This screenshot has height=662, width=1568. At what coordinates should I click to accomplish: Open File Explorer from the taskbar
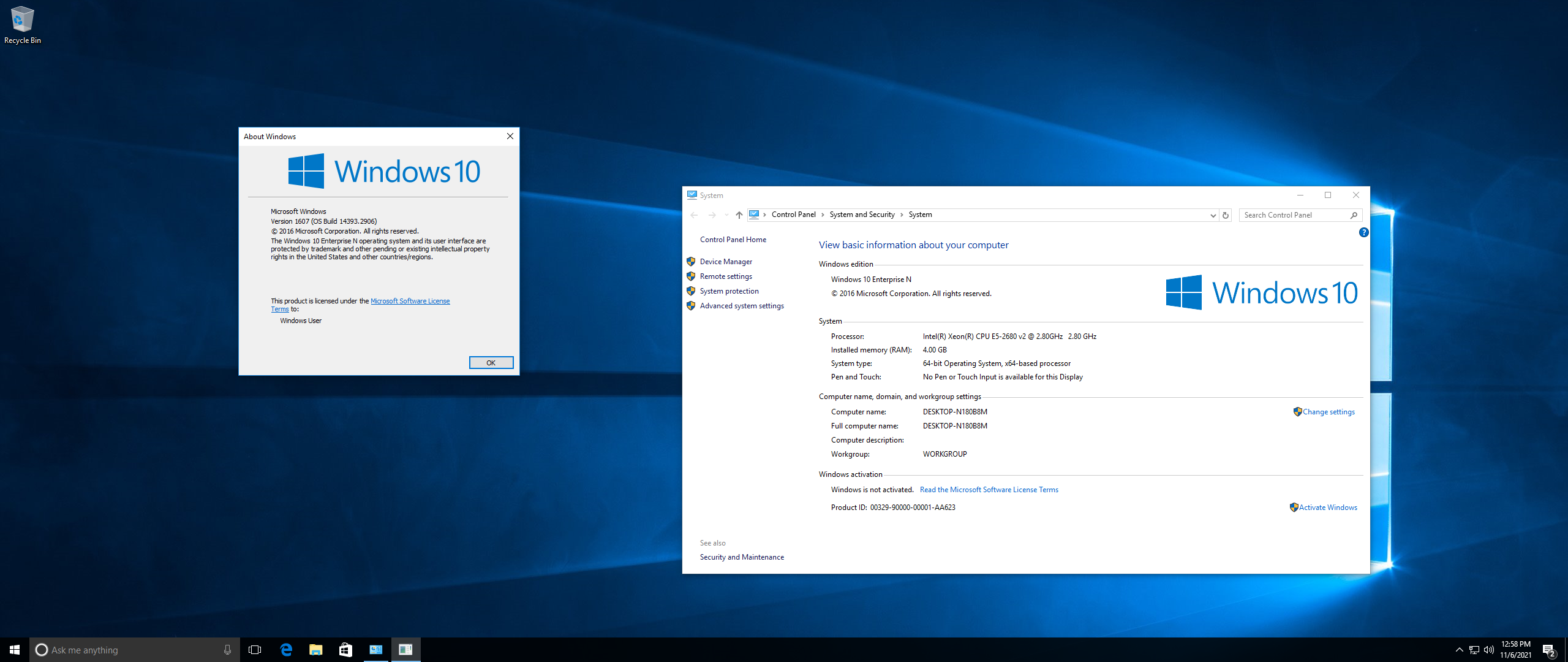315,650
